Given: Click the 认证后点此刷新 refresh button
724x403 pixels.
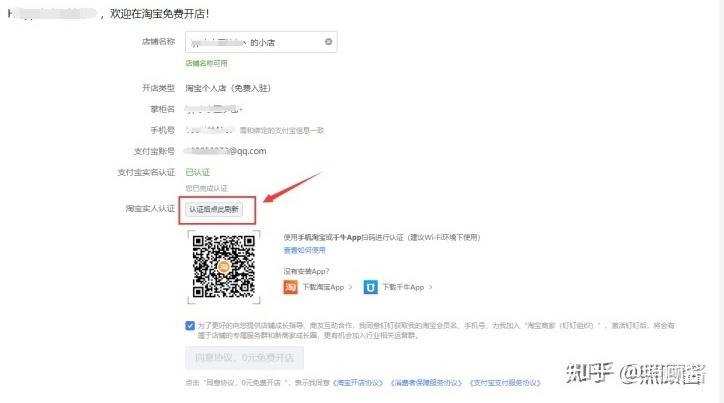Looking at the screenshot, I should click(x=214, y=210).
